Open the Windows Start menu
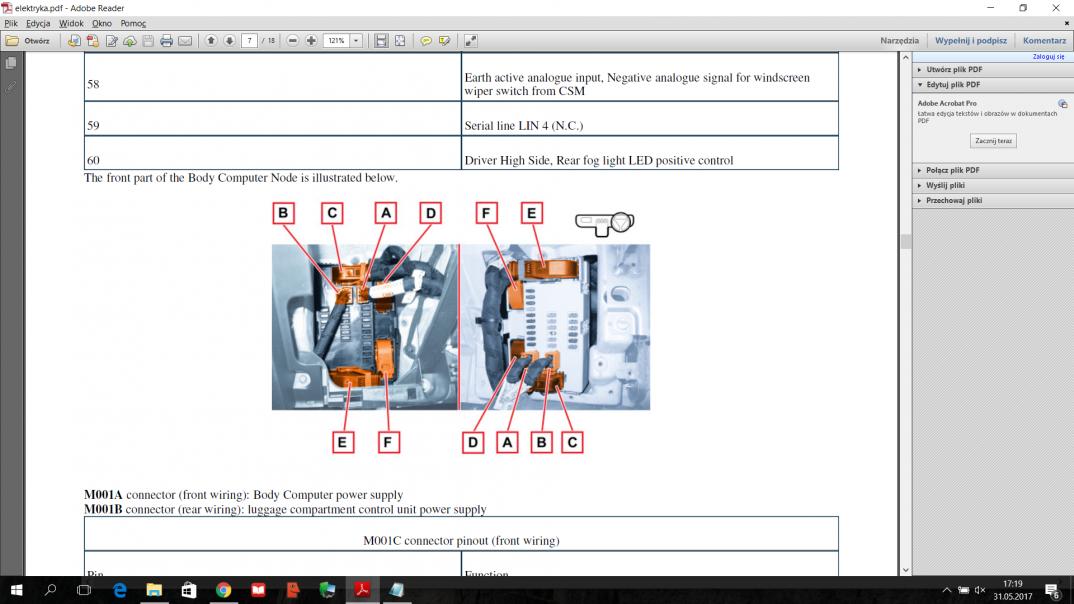 (16, 590)
